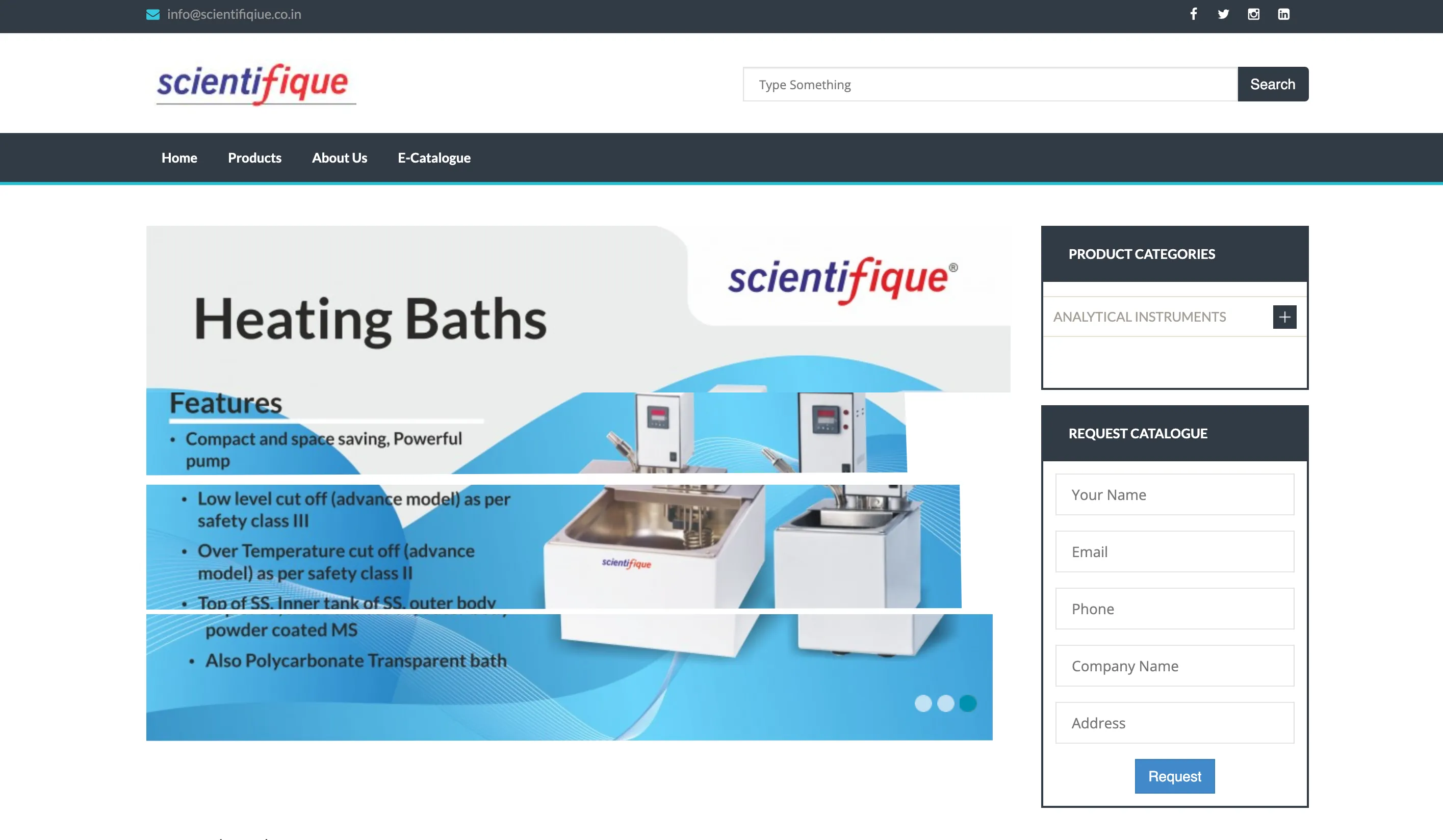Open the Instagram account icon

click(1253, 14)
